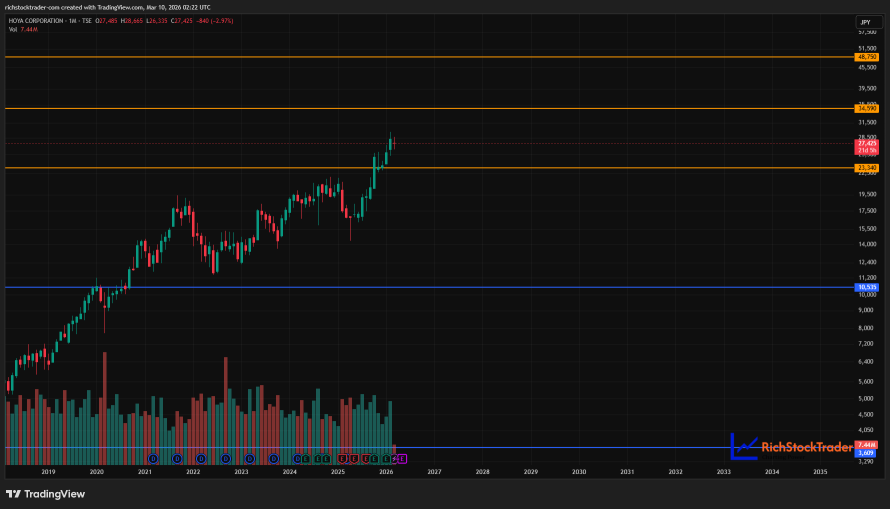Click the 31,500 price scale label
Viewport: 890px width, 509px height.
867,123
